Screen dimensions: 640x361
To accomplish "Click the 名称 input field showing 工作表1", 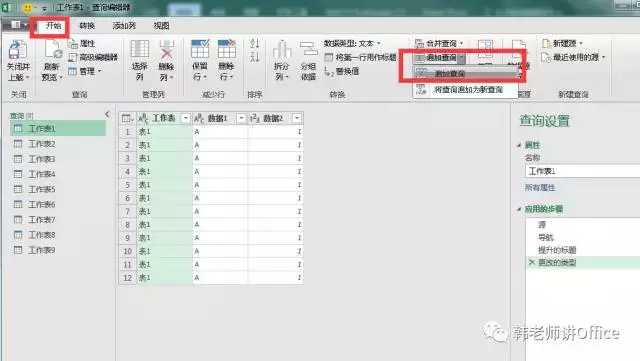I will tap(582, 171).
